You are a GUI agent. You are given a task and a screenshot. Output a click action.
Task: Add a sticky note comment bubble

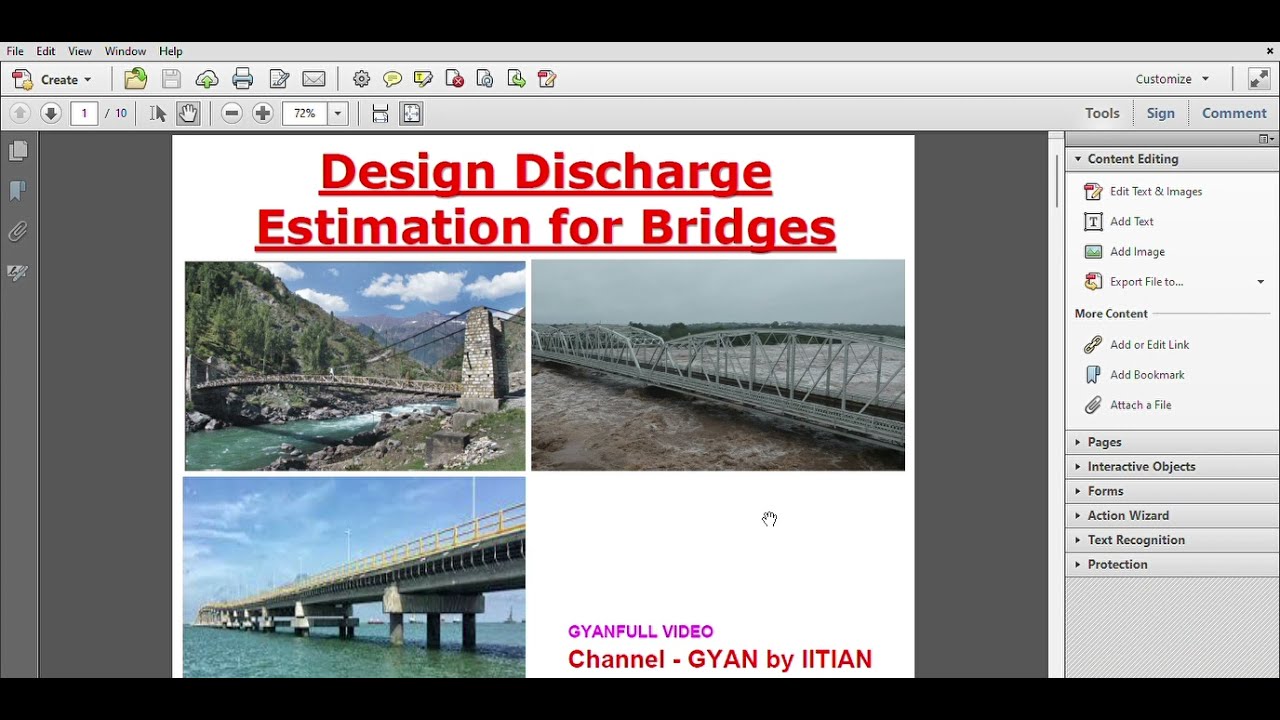click(x=392, y=79)
